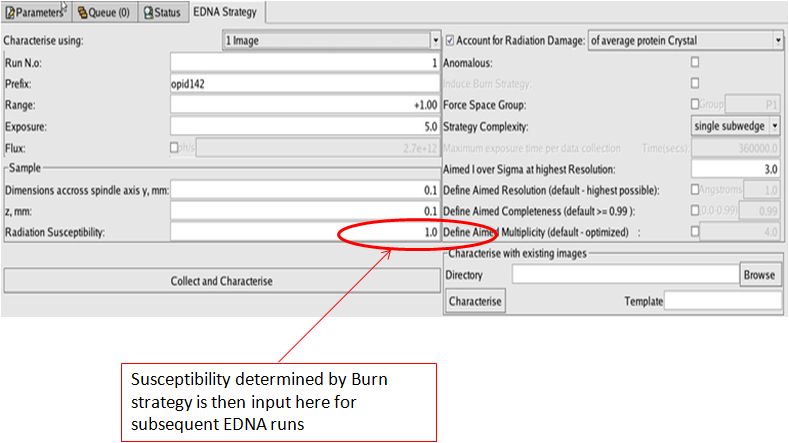Image resolution: width=789 pixels, height=443 pixels.
Task: Click the Template input field
Action: [723, 301]
